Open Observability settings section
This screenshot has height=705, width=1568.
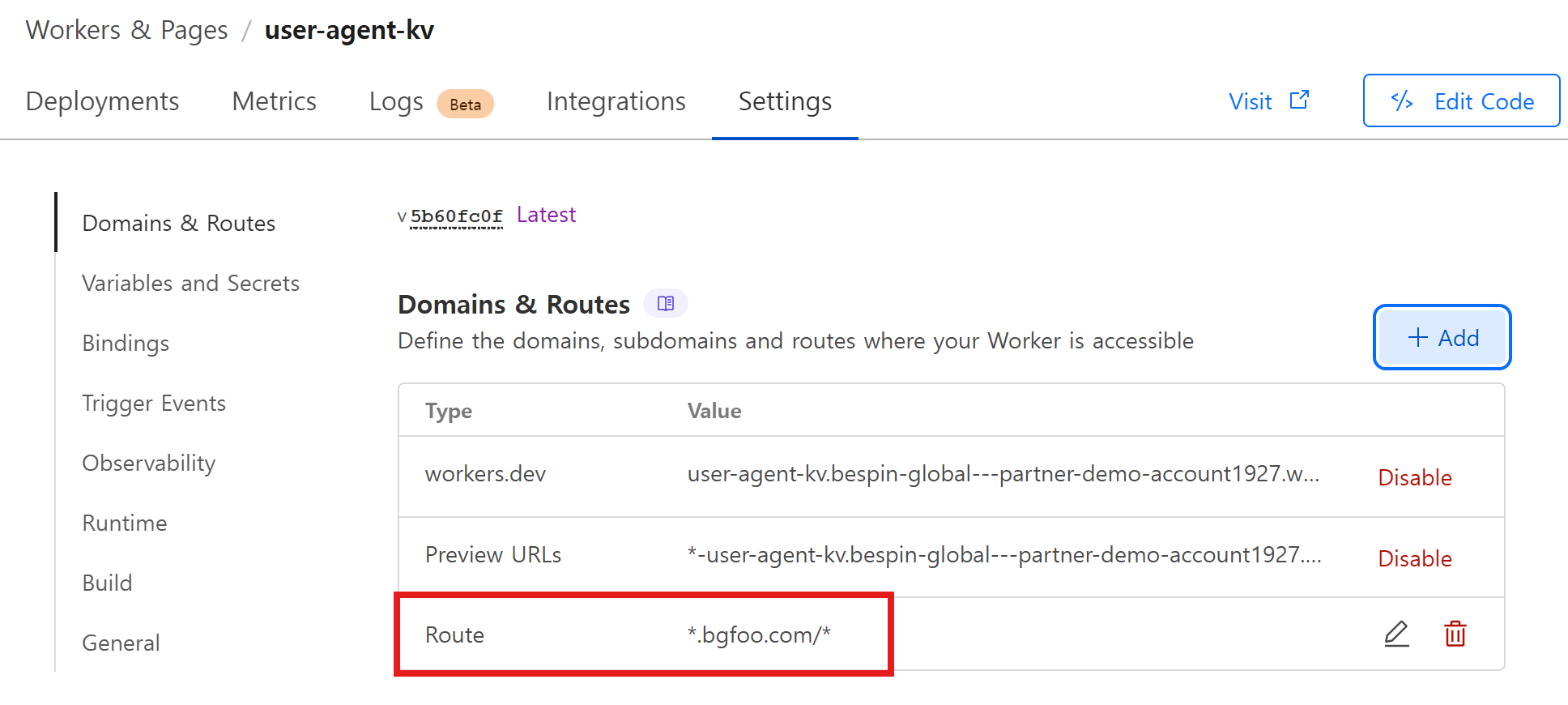click(148, 463)
